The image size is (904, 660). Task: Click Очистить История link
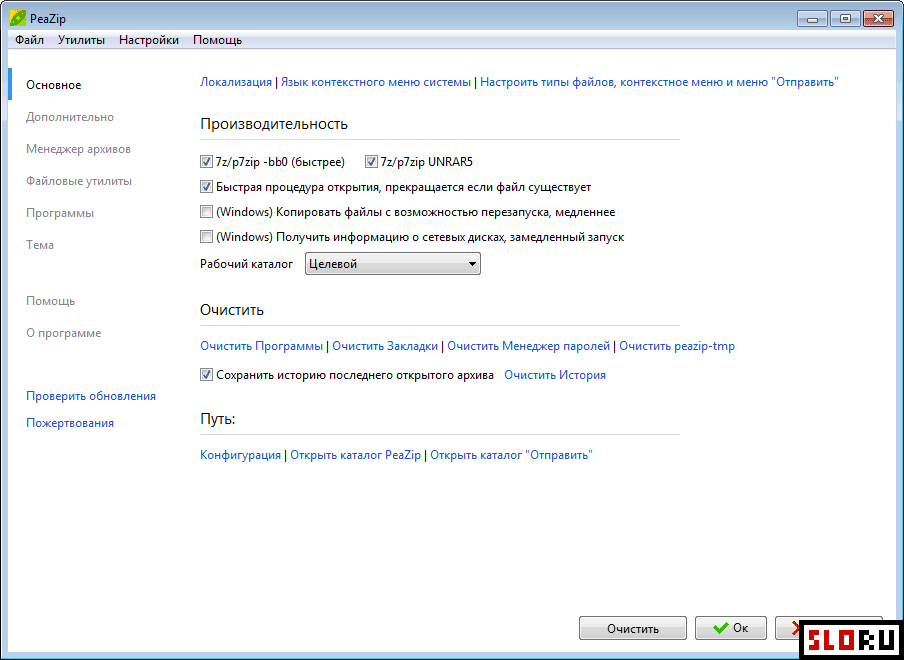(x=555, y=375)
